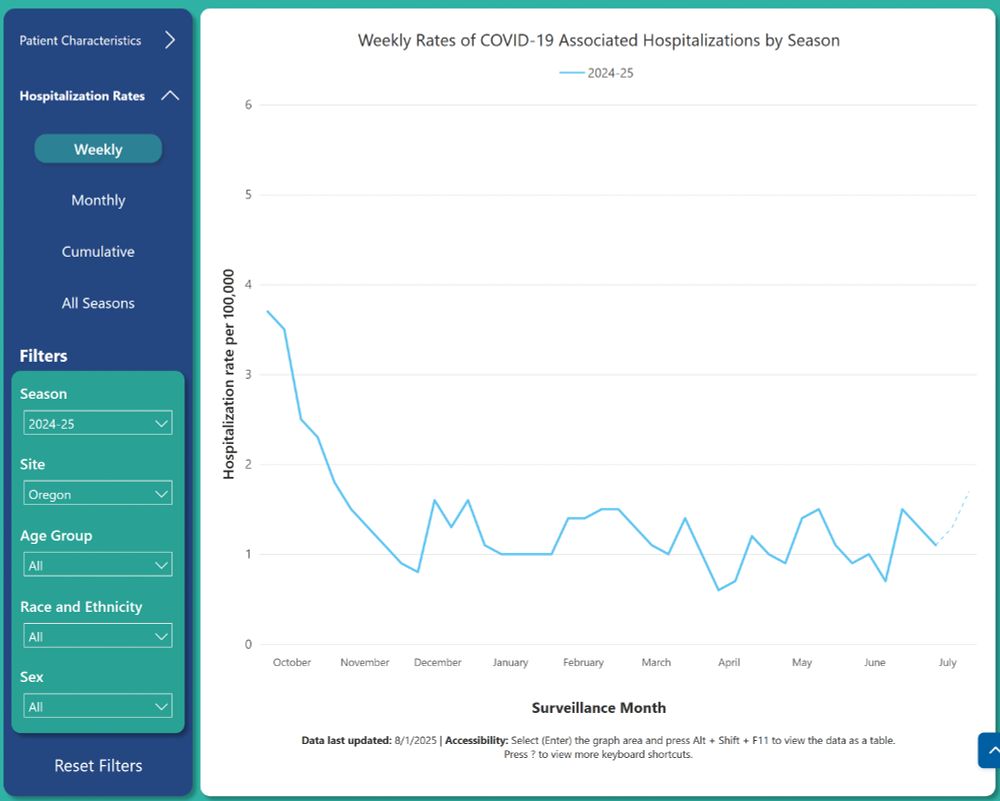
Task: Click the Hospitalization Rates menu label
Action: coord(82,96)
